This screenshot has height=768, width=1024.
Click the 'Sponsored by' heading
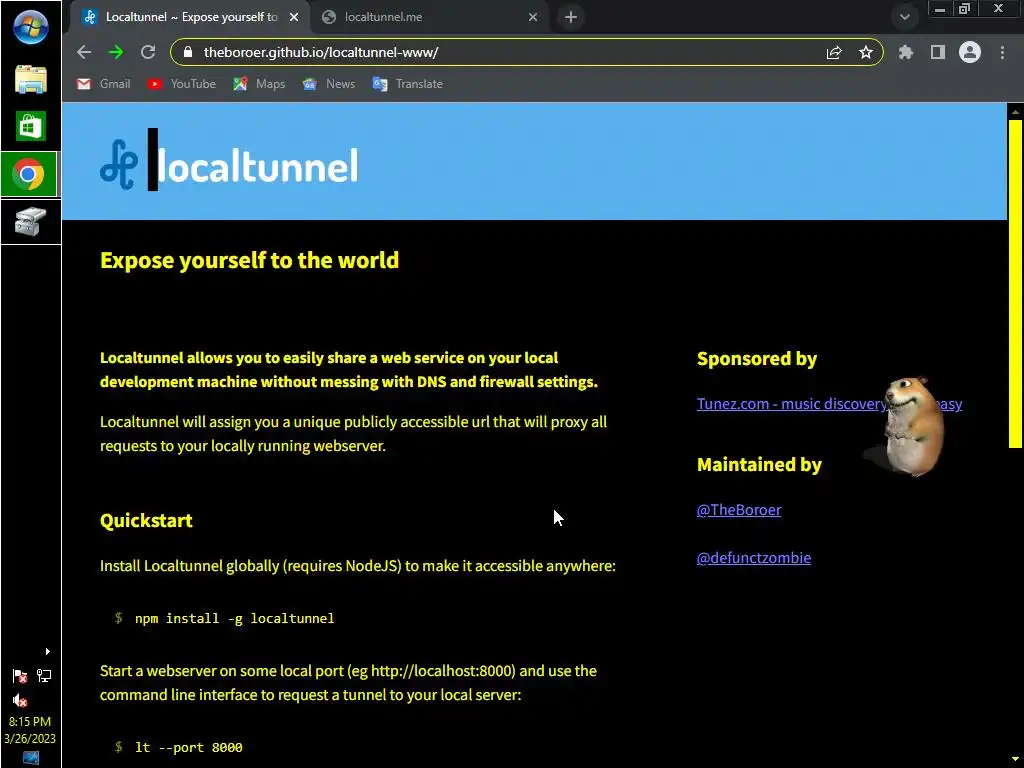click(757, 359)
